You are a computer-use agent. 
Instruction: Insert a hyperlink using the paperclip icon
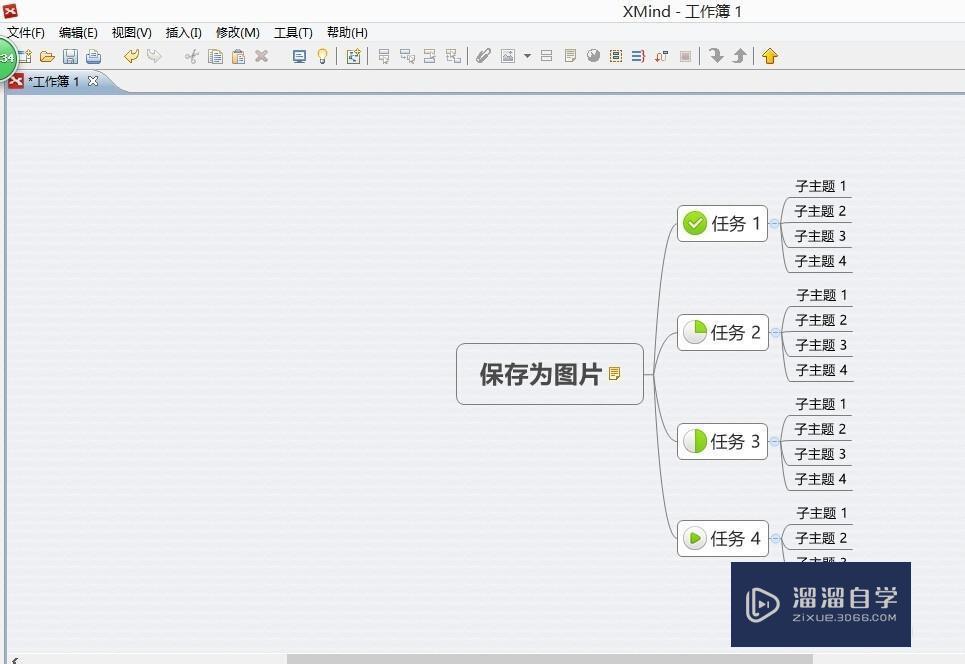pos(483,56)
